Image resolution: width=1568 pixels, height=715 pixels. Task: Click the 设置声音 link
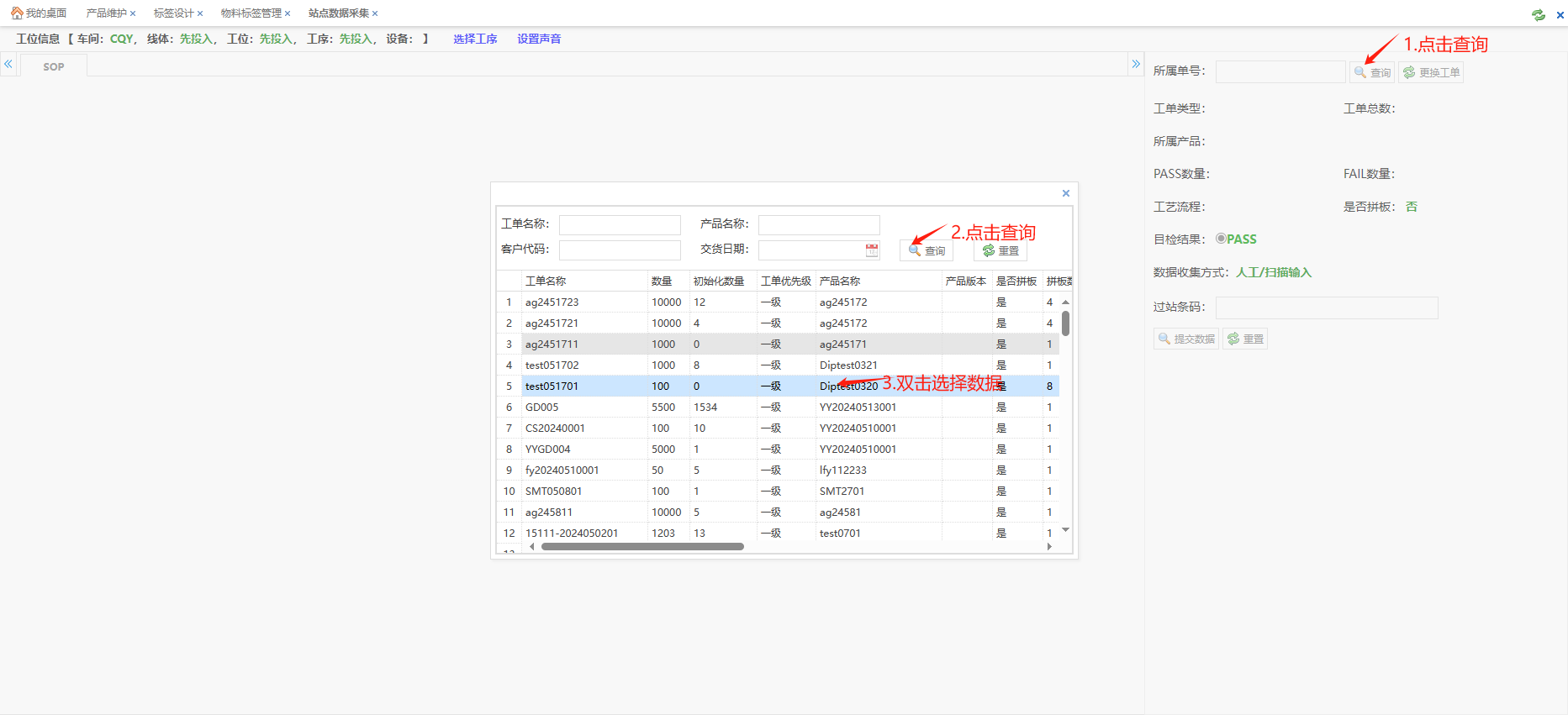(x=539, y=39)
